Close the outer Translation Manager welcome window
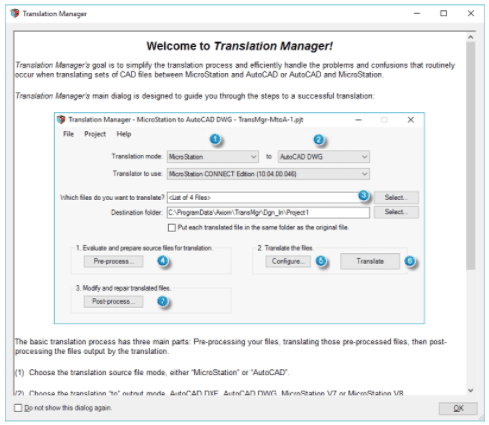The height and width of the screenshot is (425, 489). tap(471, 13)
